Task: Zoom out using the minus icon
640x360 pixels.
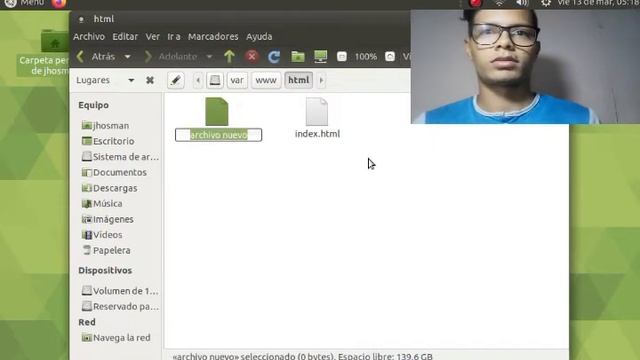Action: [342, 57]
